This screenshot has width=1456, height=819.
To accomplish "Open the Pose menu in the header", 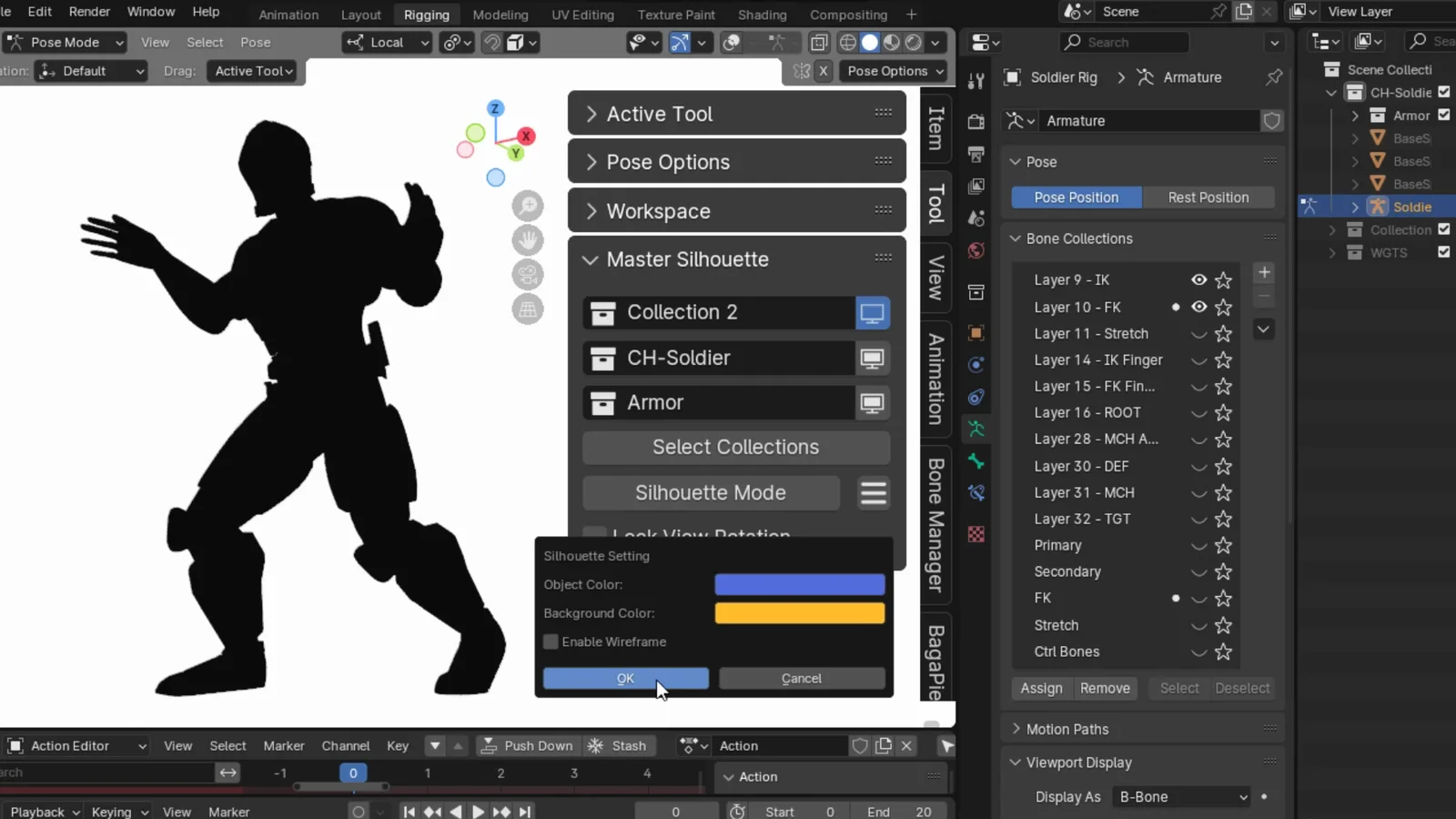I will pos(255,42).
